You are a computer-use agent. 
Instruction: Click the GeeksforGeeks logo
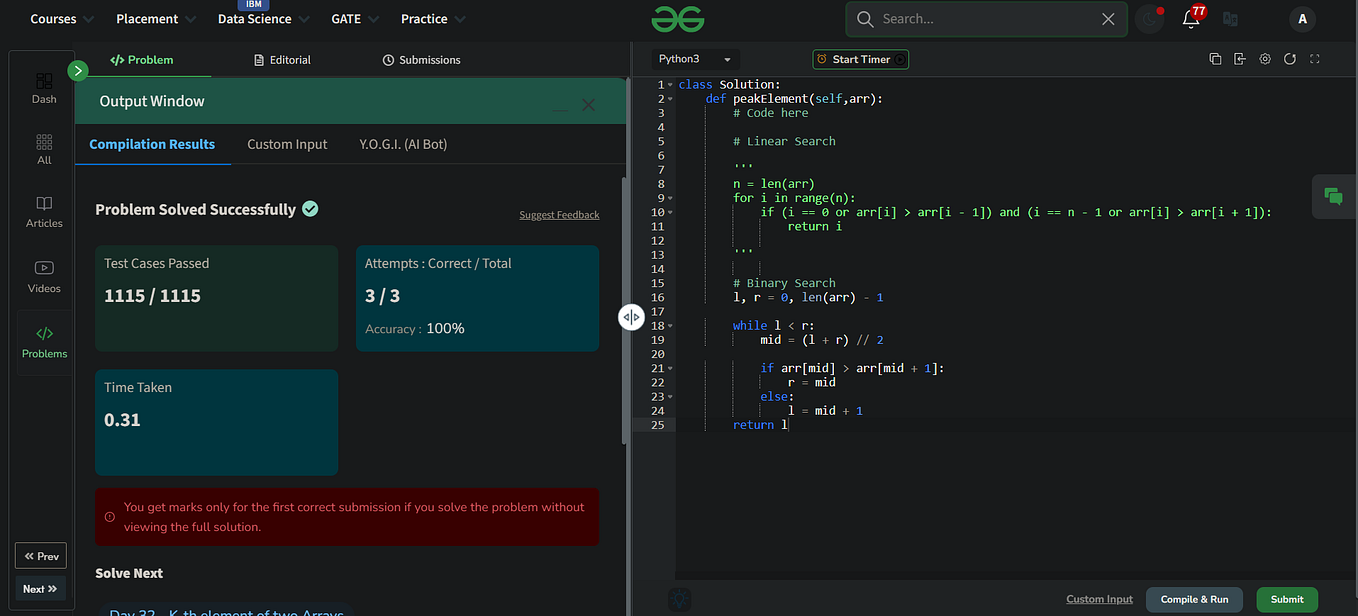(x=679, y=18)
